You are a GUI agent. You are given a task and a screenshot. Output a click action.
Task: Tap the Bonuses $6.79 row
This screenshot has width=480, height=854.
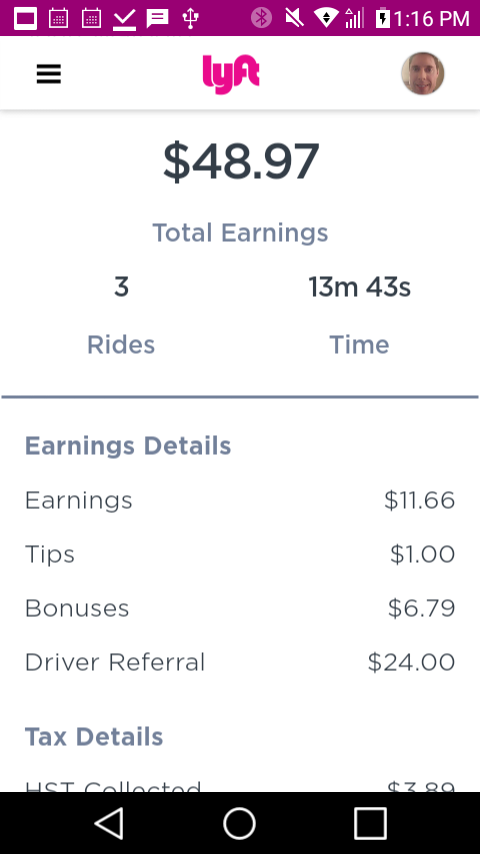click(x=240, y=608)
